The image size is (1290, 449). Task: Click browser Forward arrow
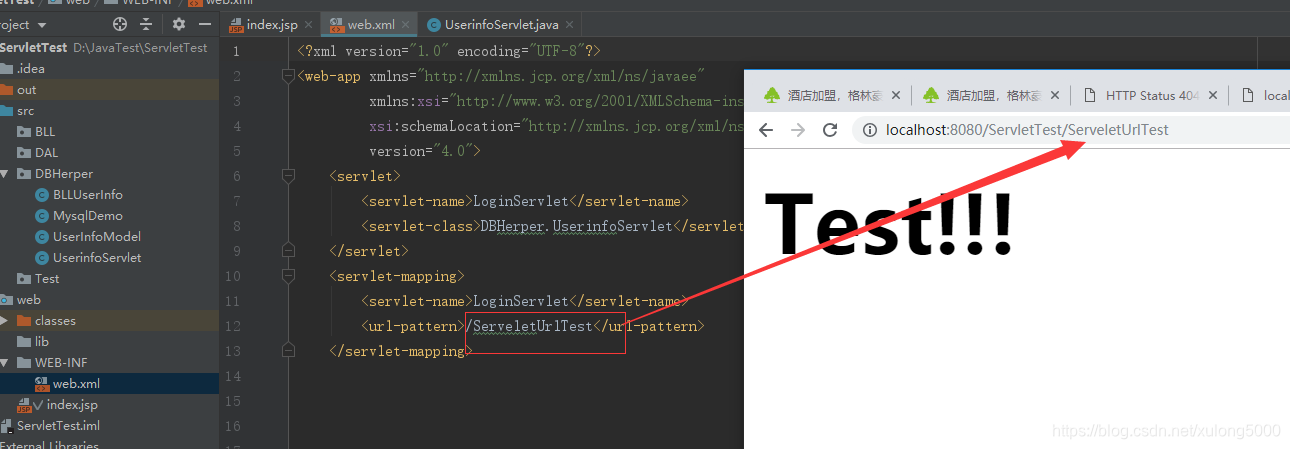(x=798, y=130)
